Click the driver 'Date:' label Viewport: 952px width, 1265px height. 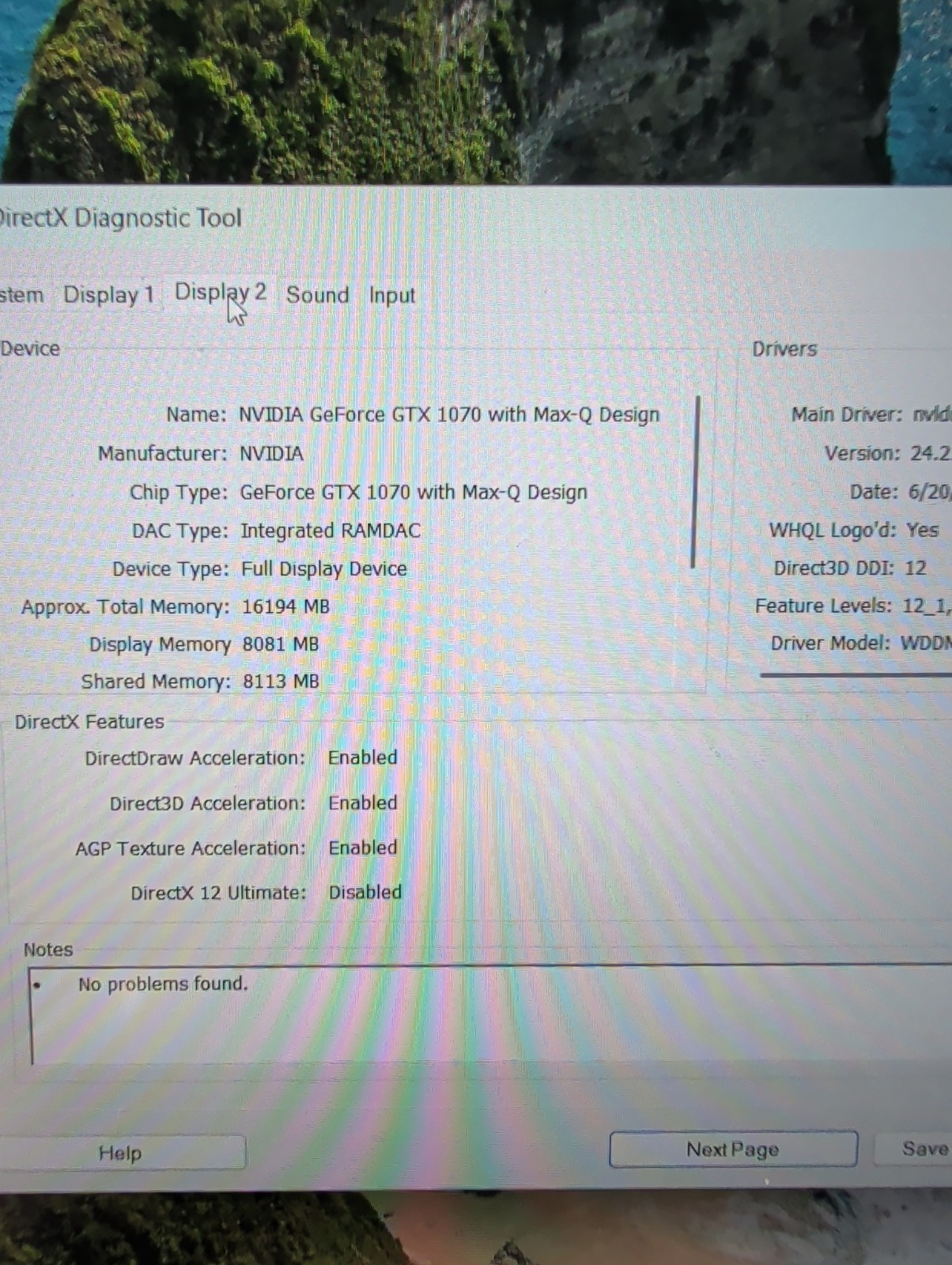click(x=875, y=492)
